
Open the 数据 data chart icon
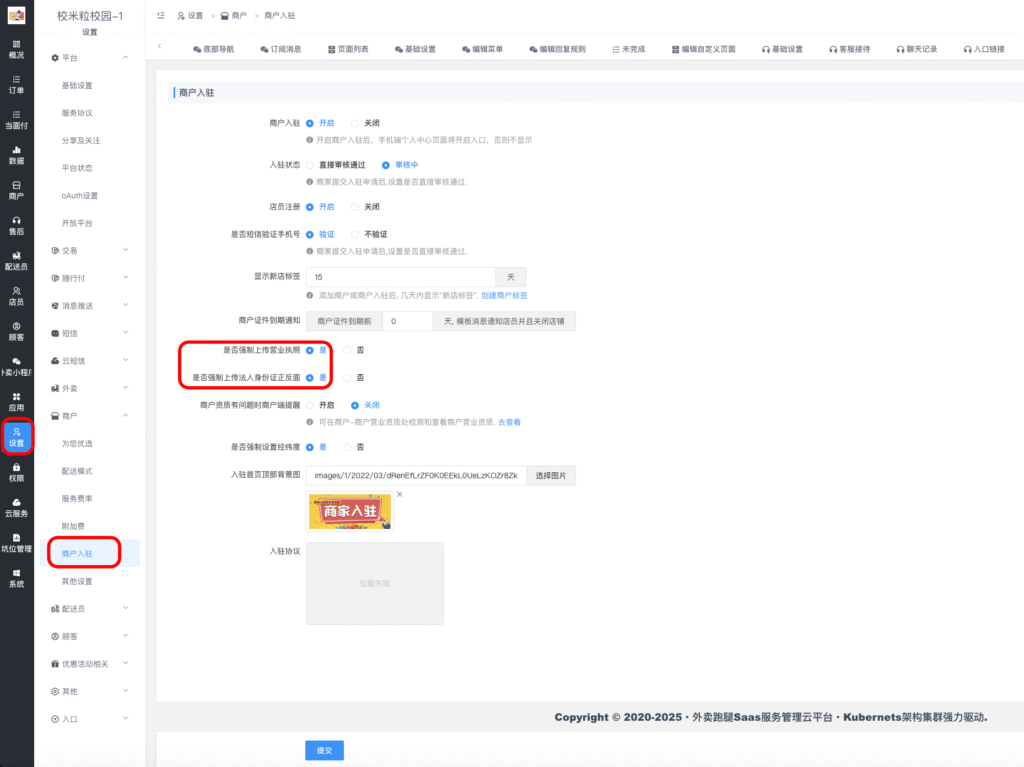tap(16, 155)
